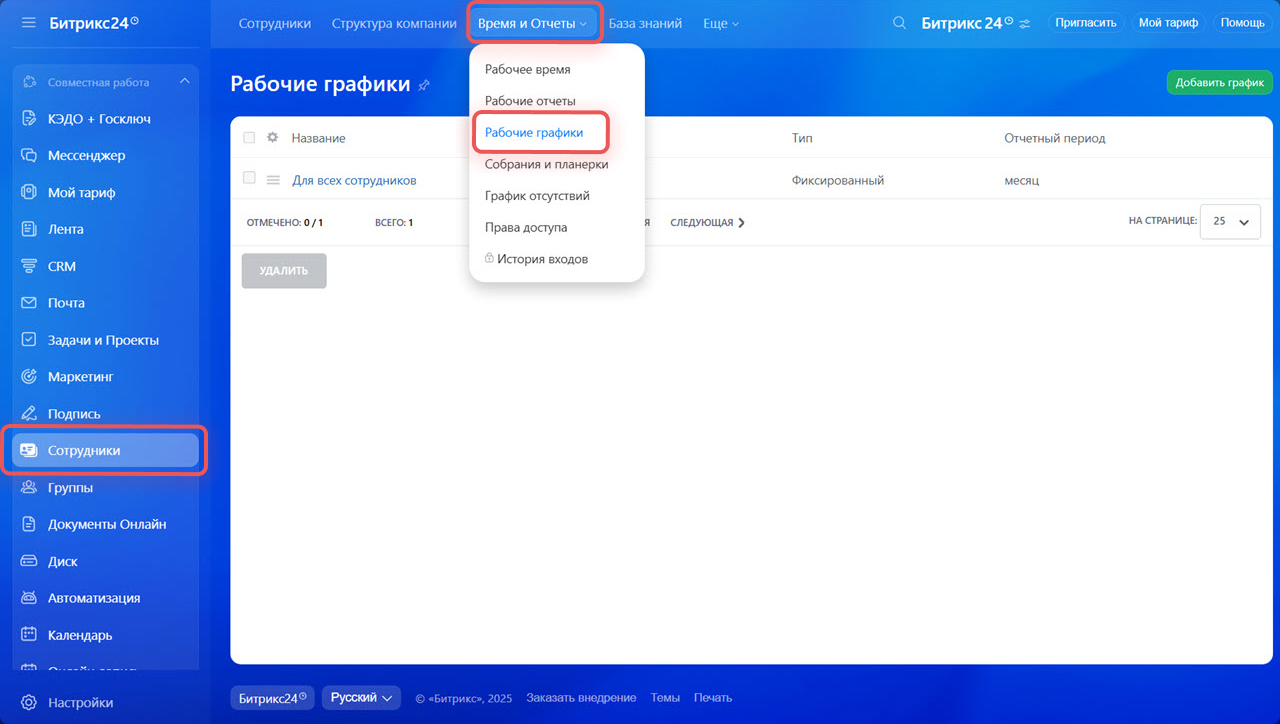This screenshot has width=1280, height=724.
Task: Click the месяц cell
Action: pyautogui.click(x=1022, y=181)
